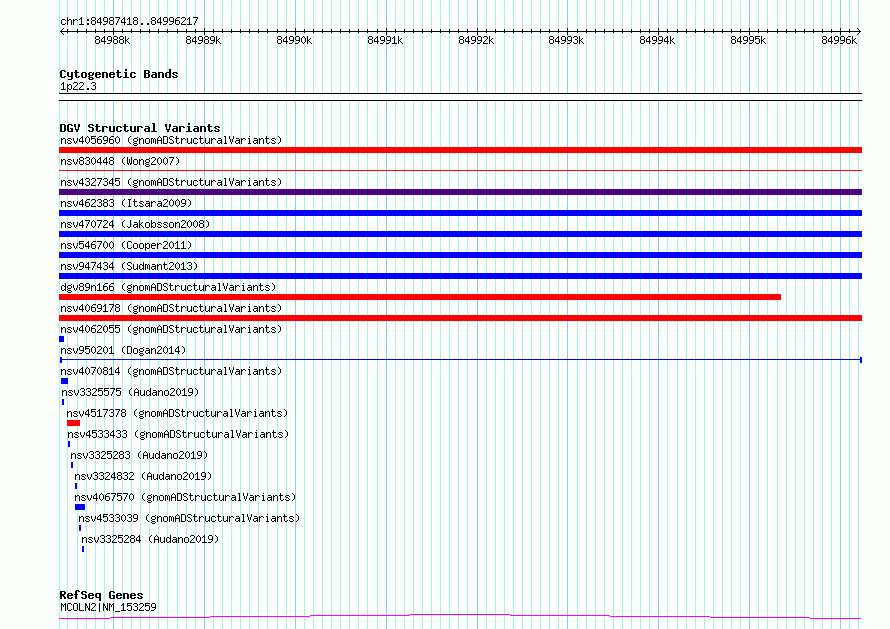Click the DGV Structural Variants track heading

[140, 128]
